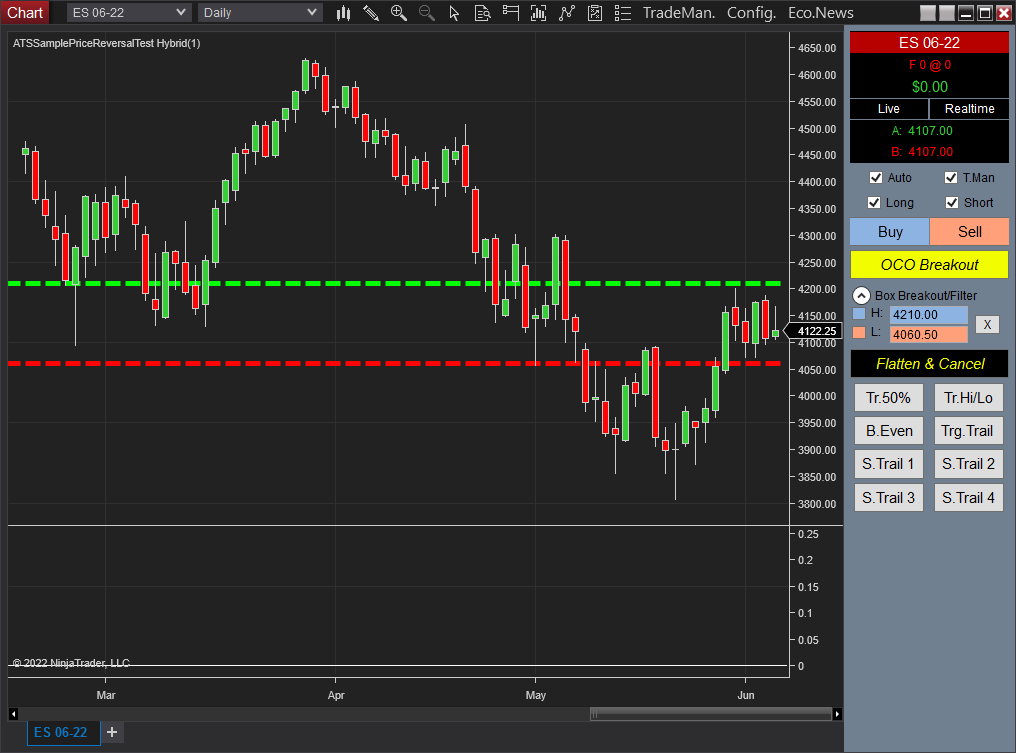Click the L price field 4060.50
Screen dimensions: 1016x753
(929, 335)
